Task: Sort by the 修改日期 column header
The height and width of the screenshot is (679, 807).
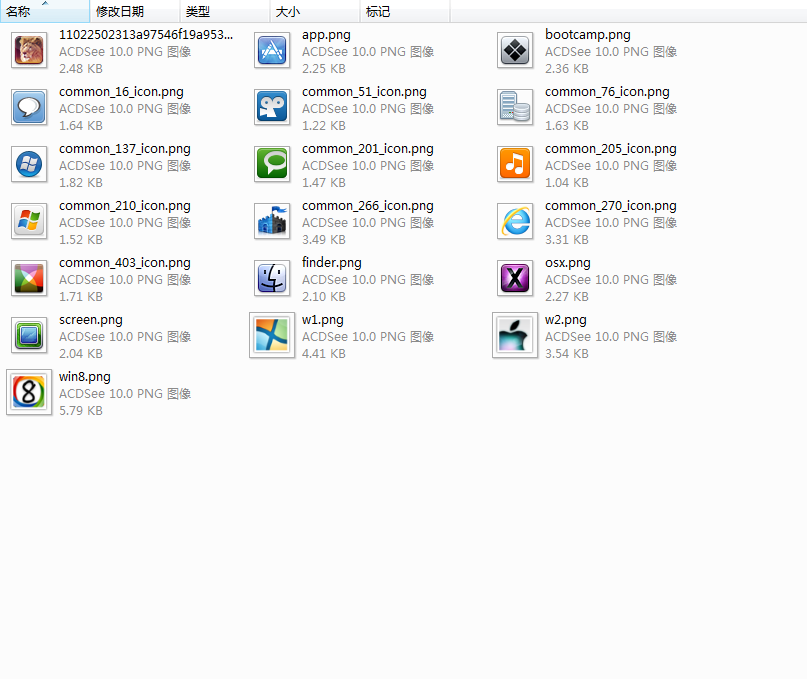Action: pyautogui.click(x=135, y=11)
